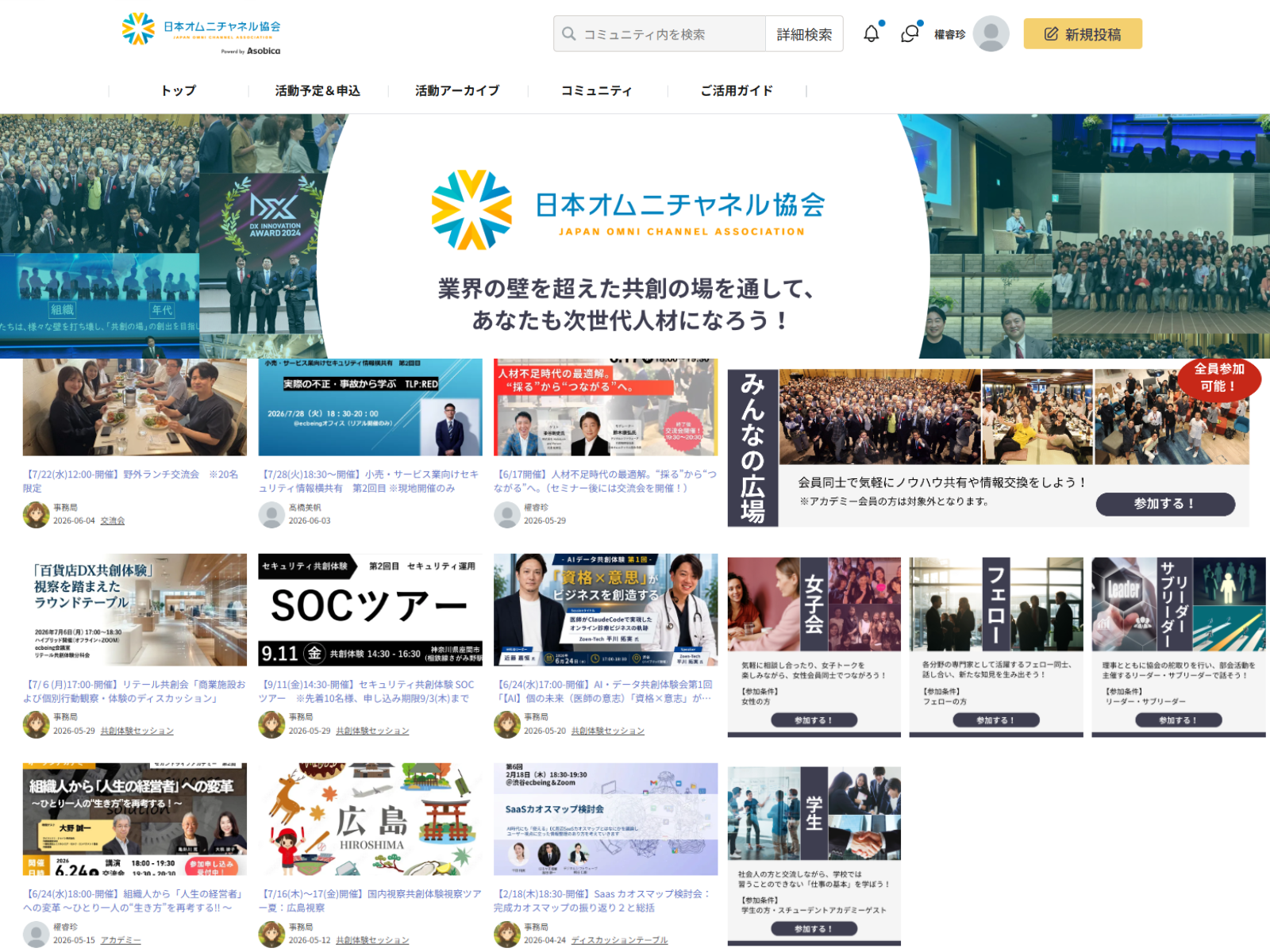The height and width of the screenshot is (952, 1270).
Task: Click the 百貨店DX共創体験 thumbnail
Action: pyautogui.click(x=135, y=609)
